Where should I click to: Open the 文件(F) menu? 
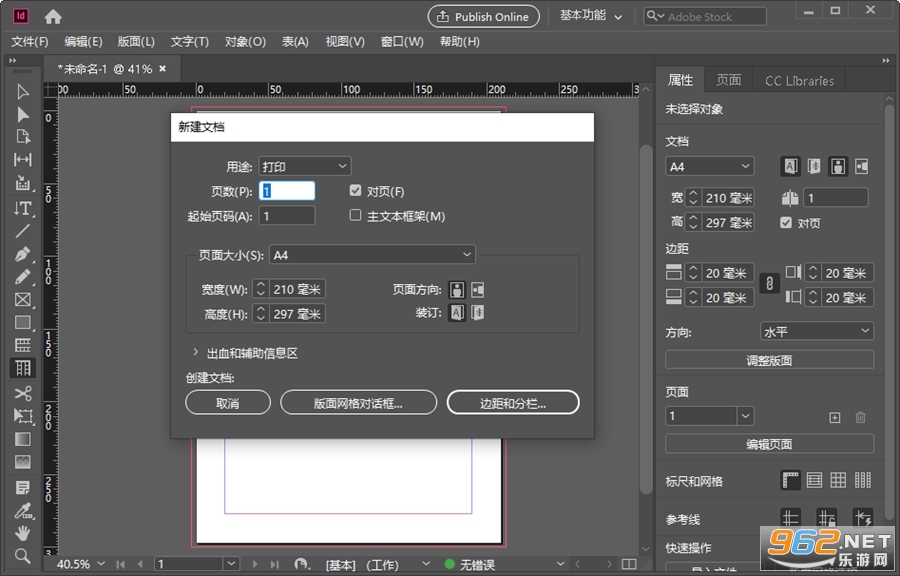tap(30, 41)
